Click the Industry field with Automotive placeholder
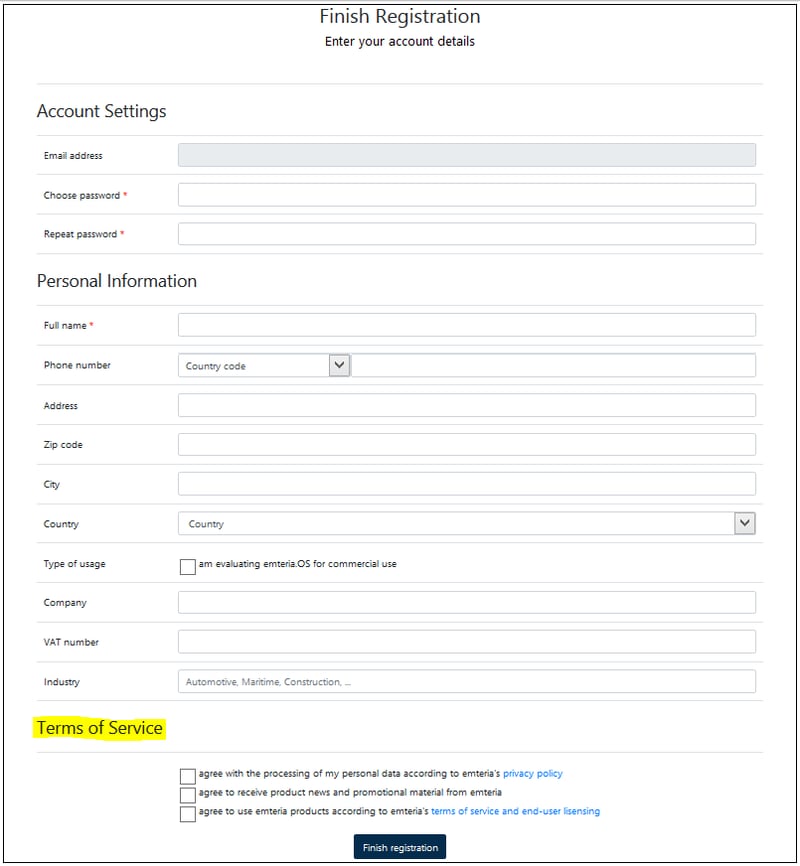Viewport: 800px width, 866px height. click(466, 681)
